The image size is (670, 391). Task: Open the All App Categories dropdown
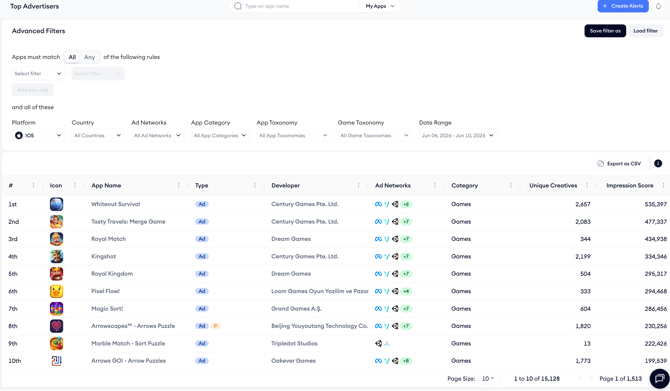click(220, 135)
